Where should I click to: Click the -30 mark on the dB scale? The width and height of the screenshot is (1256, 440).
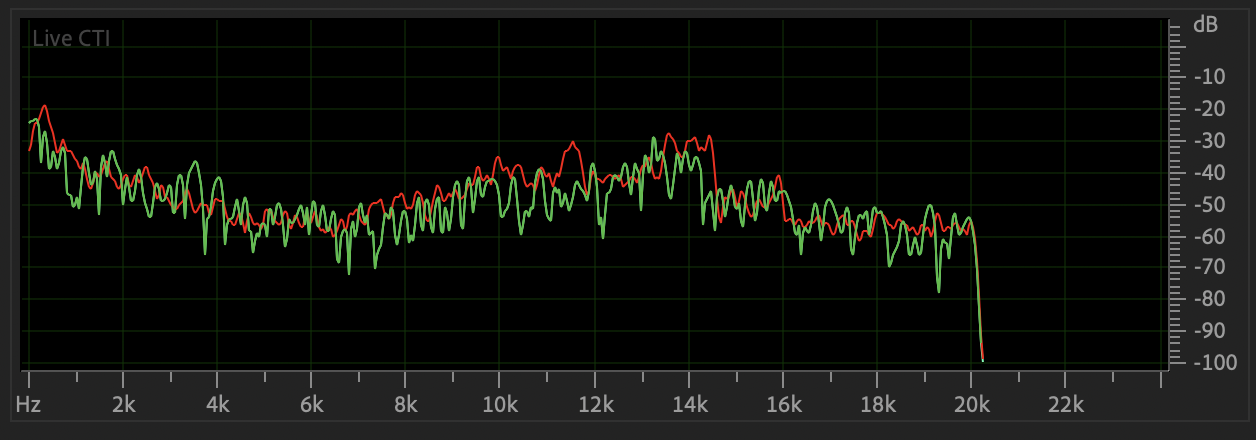click(x=1209, y=141)
